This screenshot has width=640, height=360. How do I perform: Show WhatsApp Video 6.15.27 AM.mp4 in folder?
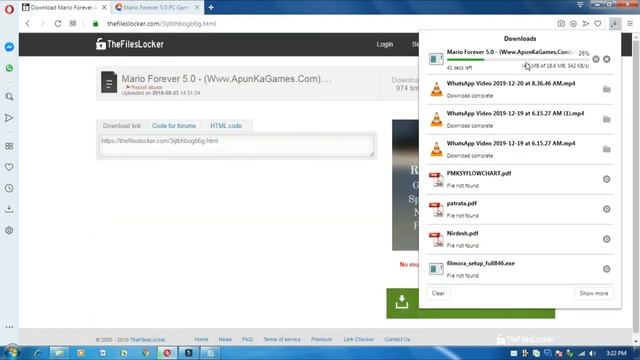coord(607,149)
